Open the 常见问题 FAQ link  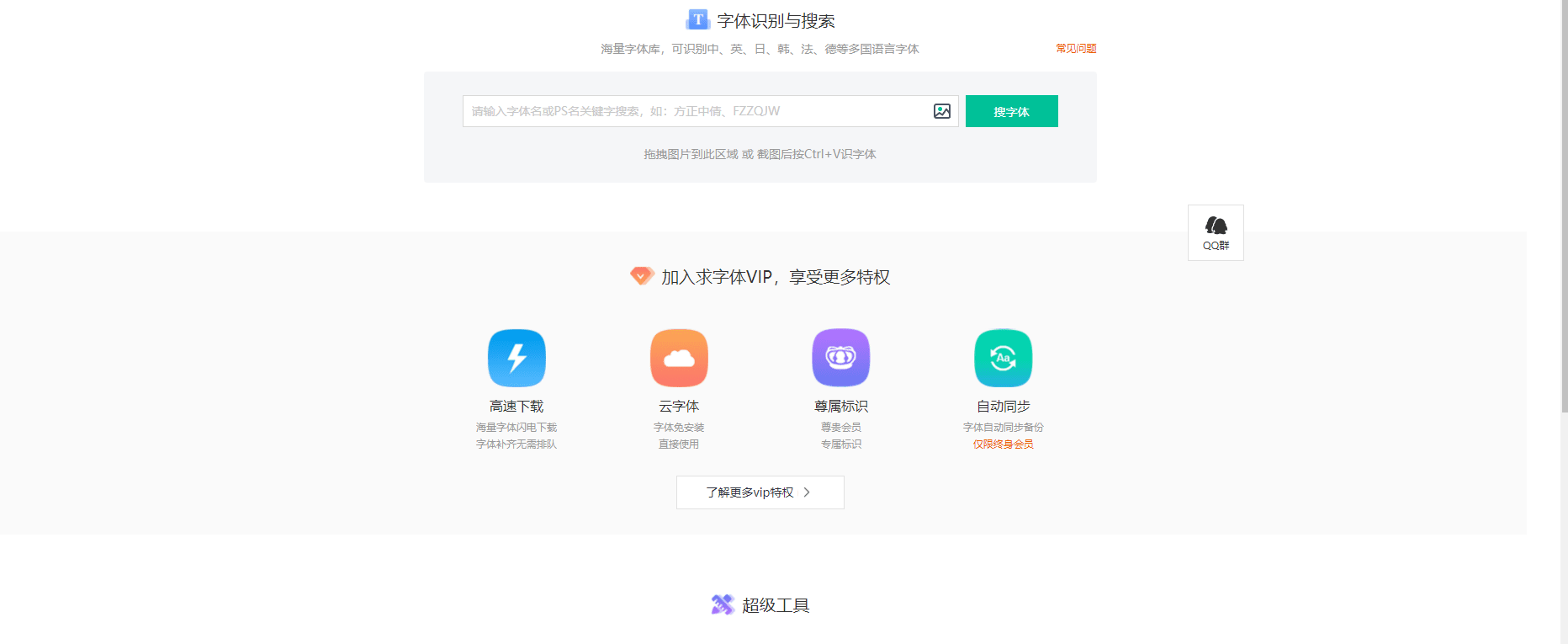[1076, 49]
